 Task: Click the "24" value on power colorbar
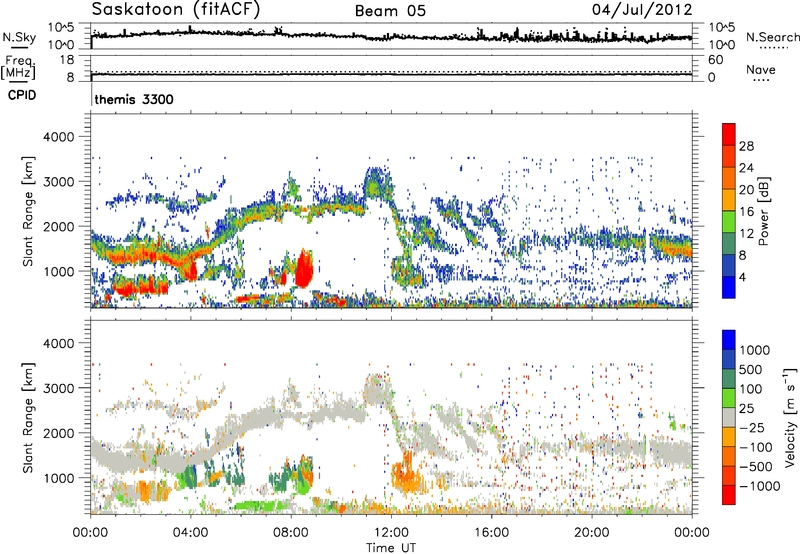click(746, 168)
